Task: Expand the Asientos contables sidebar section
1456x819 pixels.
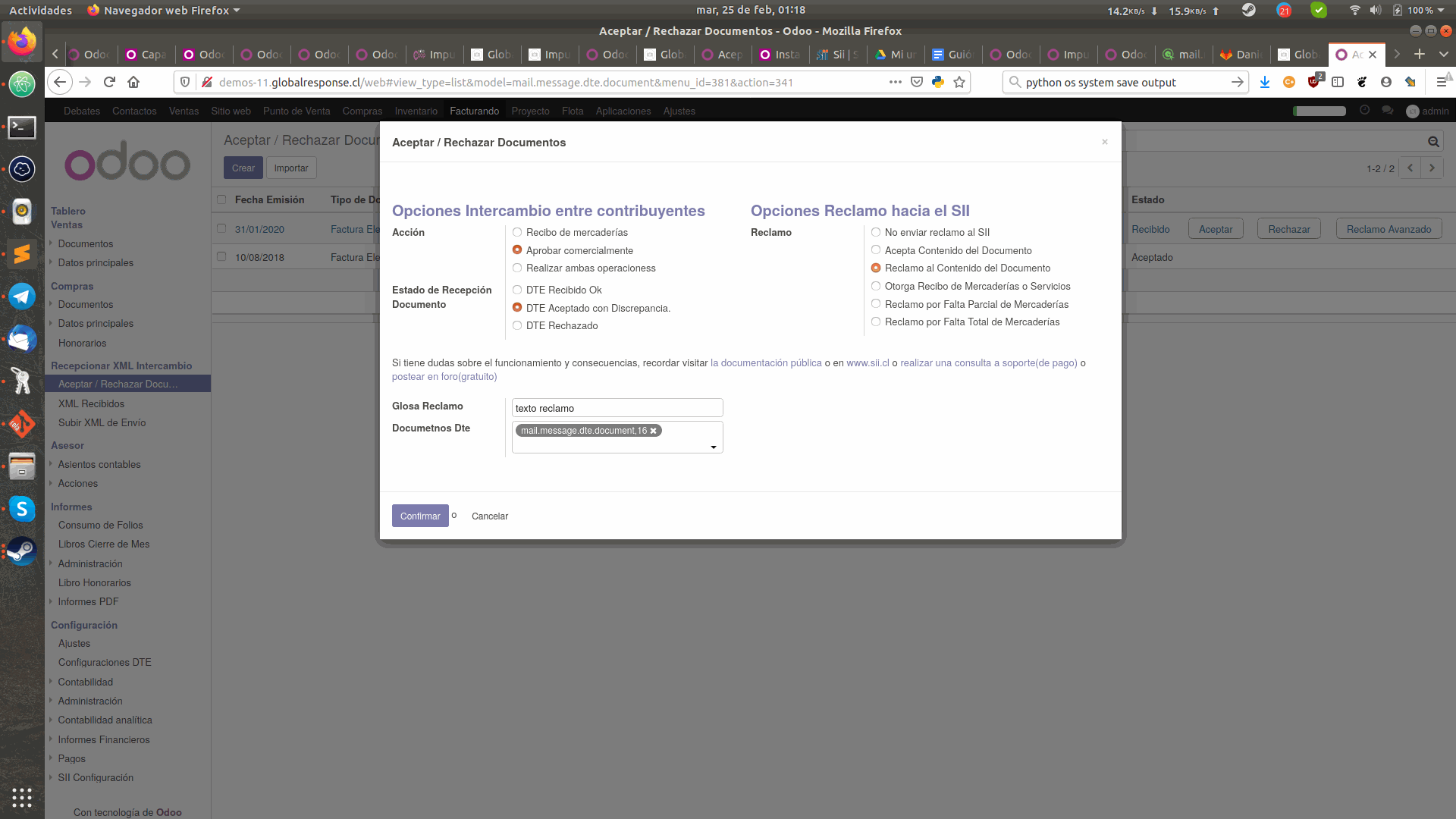Action: click(99, 464)
